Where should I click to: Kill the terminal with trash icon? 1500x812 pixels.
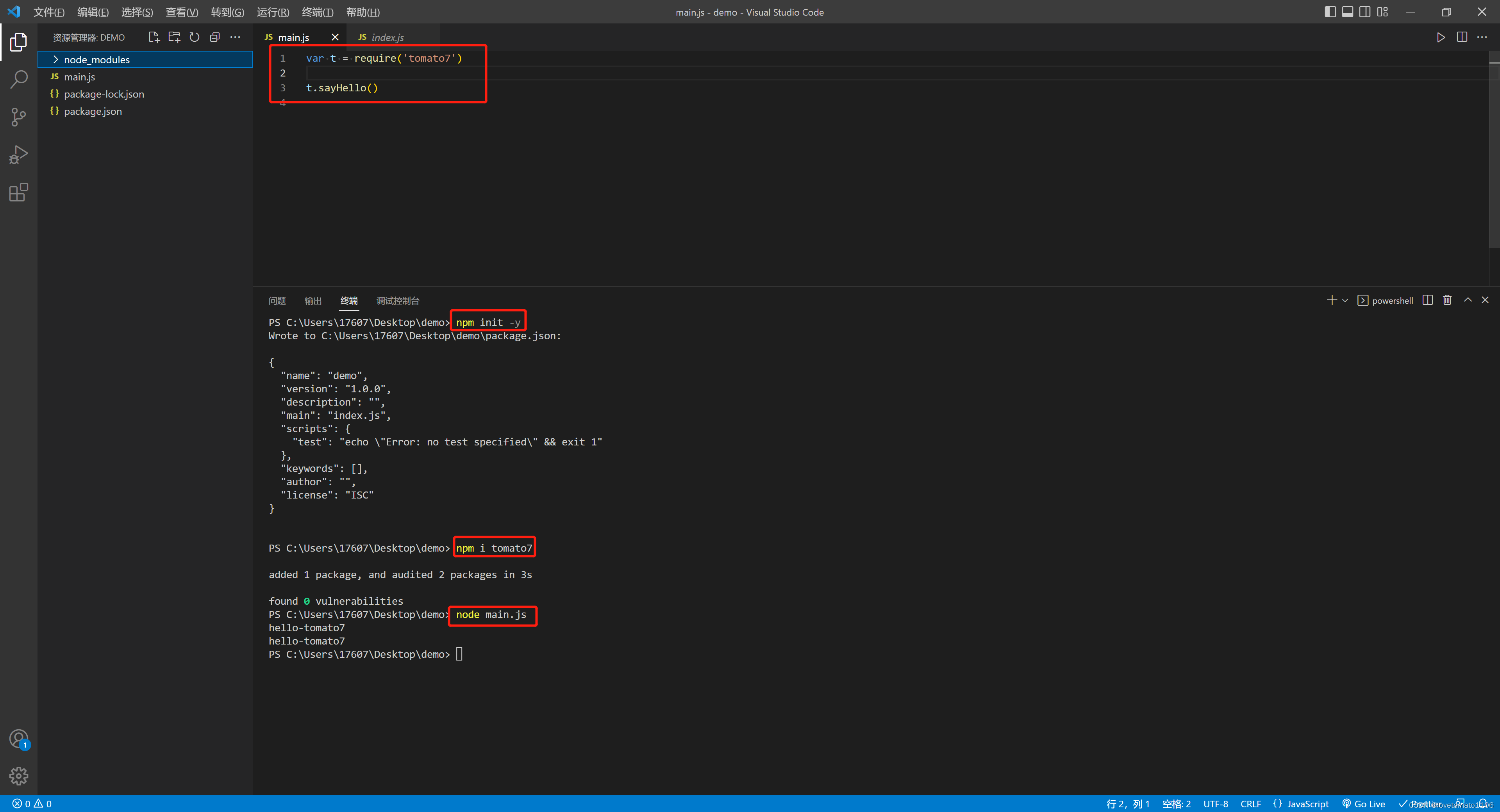(x=1447, y=300)
